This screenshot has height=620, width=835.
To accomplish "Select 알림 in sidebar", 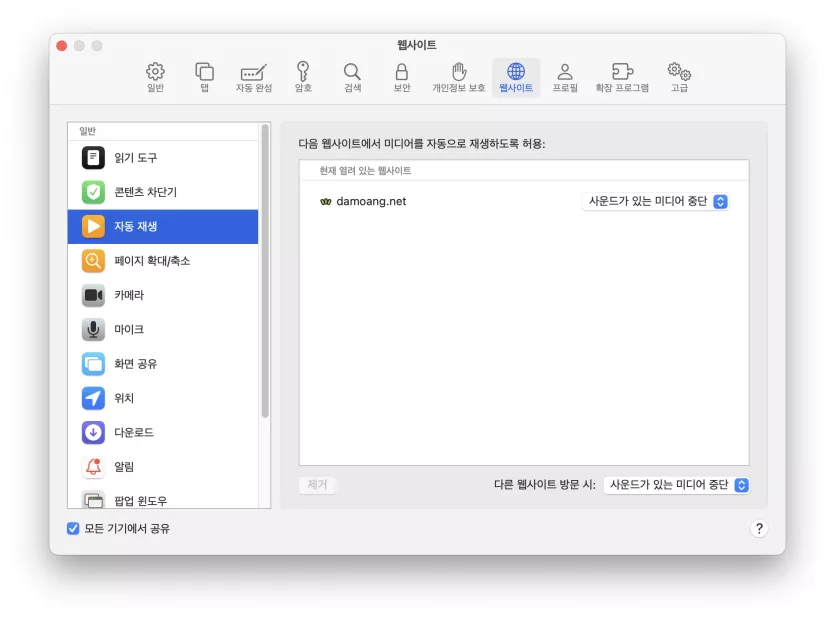I will [x=163, y=467].
